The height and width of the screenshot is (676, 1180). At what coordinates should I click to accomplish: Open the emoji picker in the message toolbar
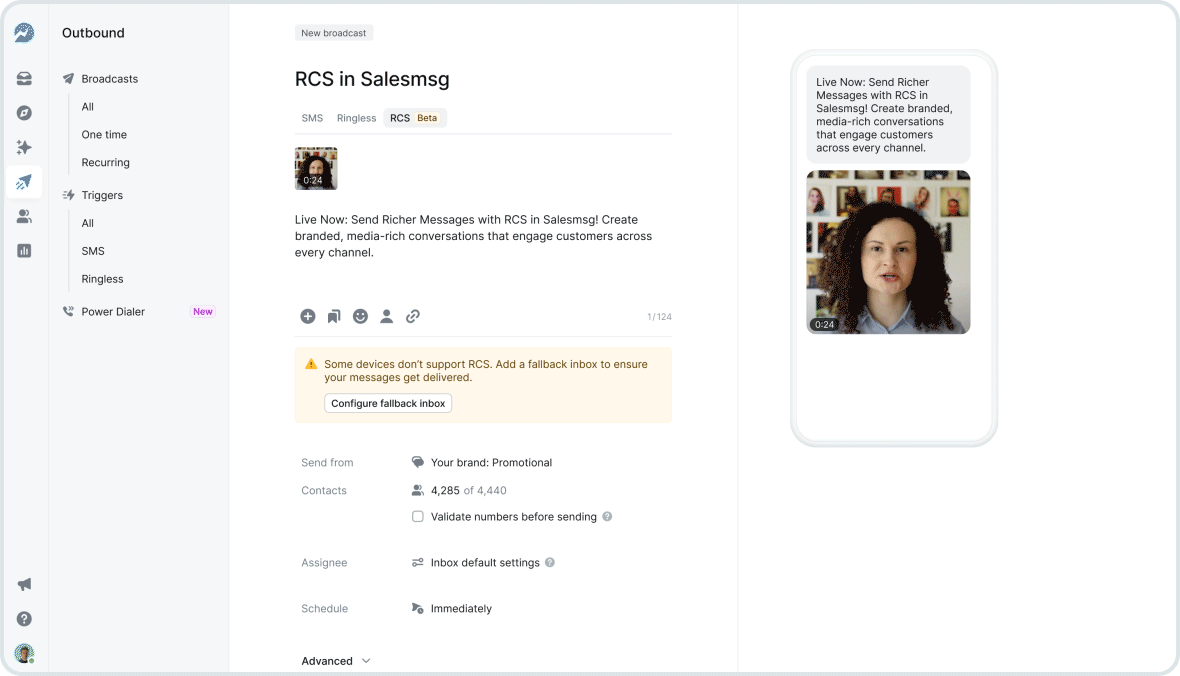(360, 316)
